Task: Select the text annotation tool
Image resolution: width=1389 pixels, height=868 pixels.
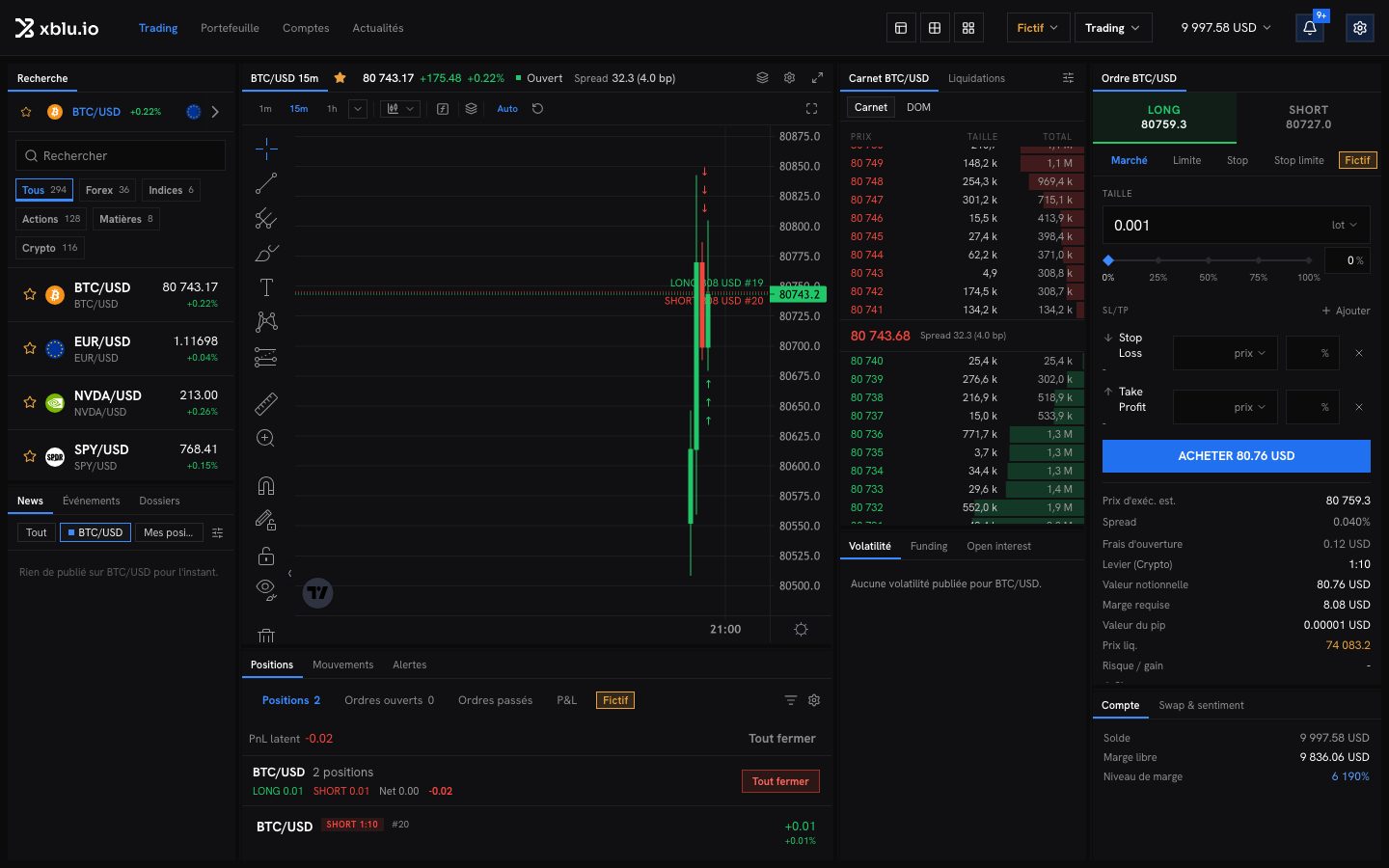Action: [266, 287]
